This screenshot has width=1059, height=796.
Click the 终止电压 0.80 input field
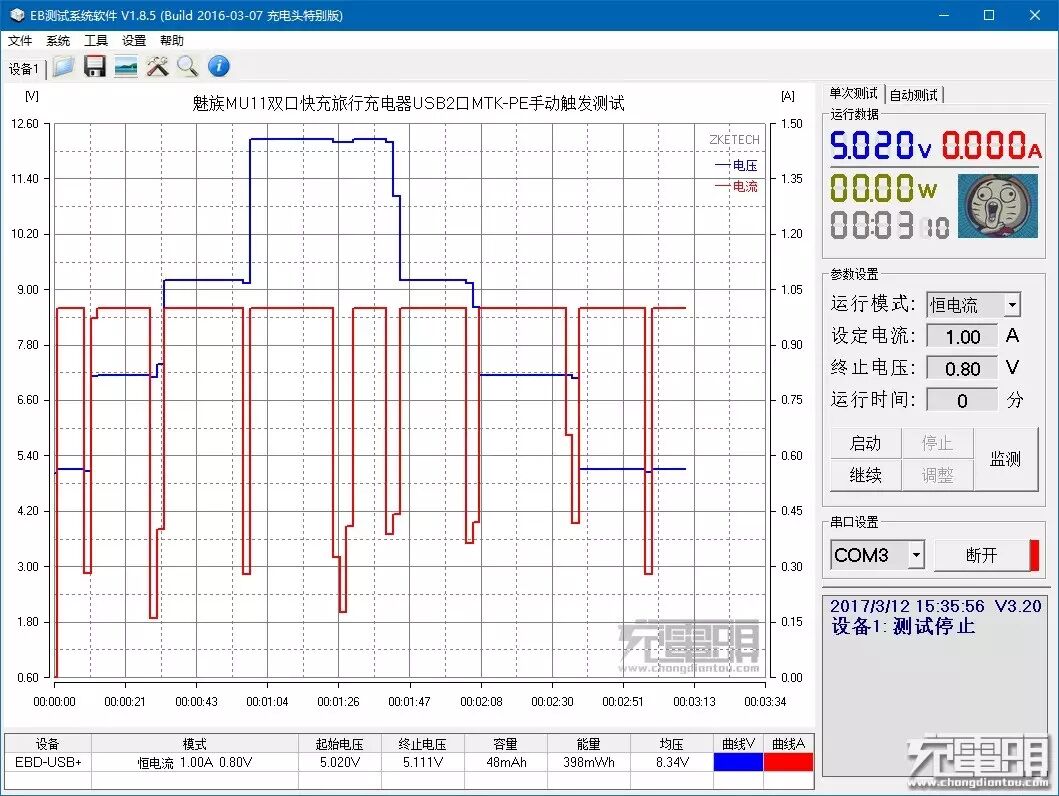pos(962,369)
